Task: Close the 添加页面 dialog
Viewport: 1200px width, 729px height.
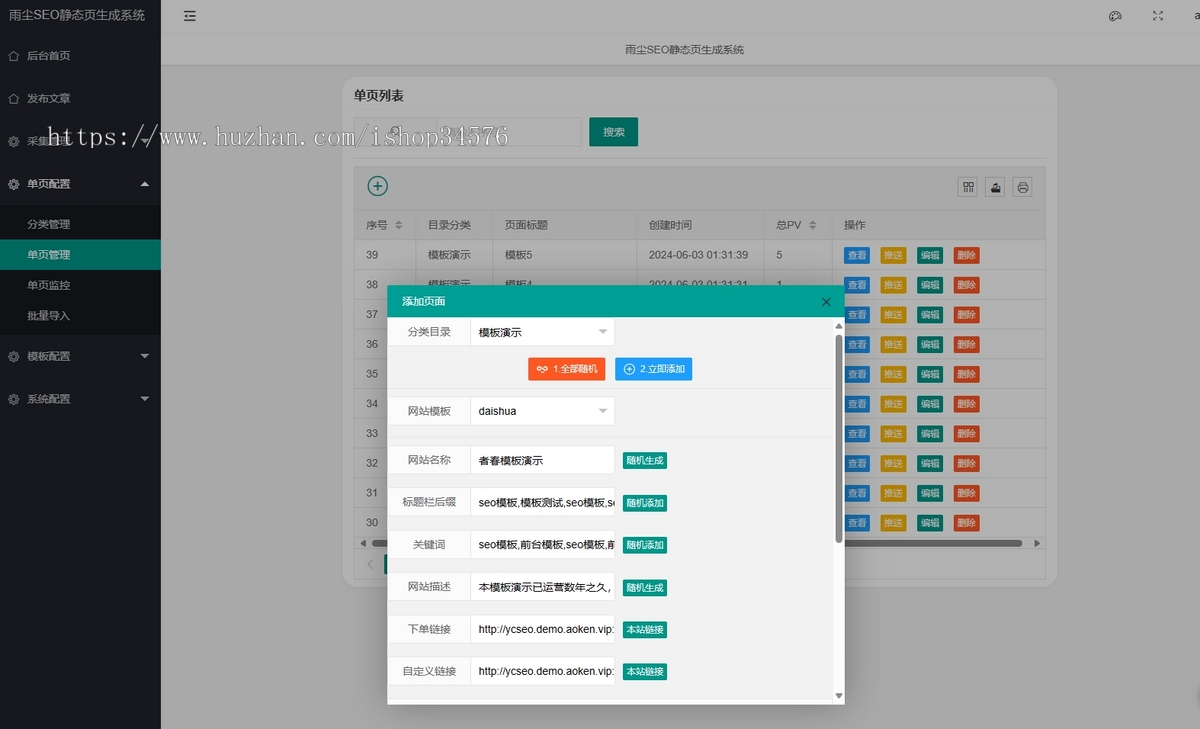Action: (x=826, y=302)
